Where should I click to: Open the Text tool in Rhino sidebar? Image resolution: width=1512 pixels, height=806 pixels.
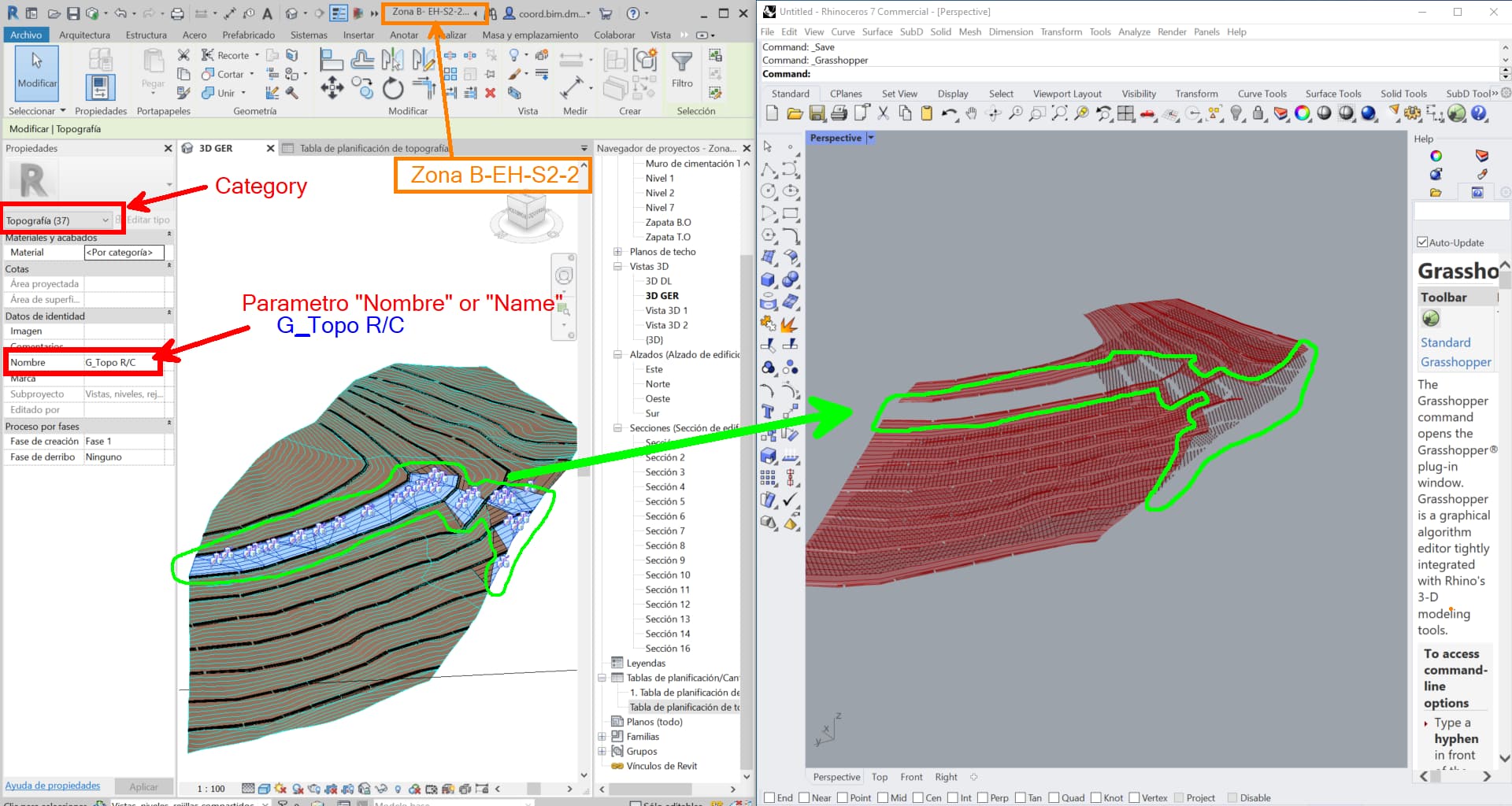(767, 411)
